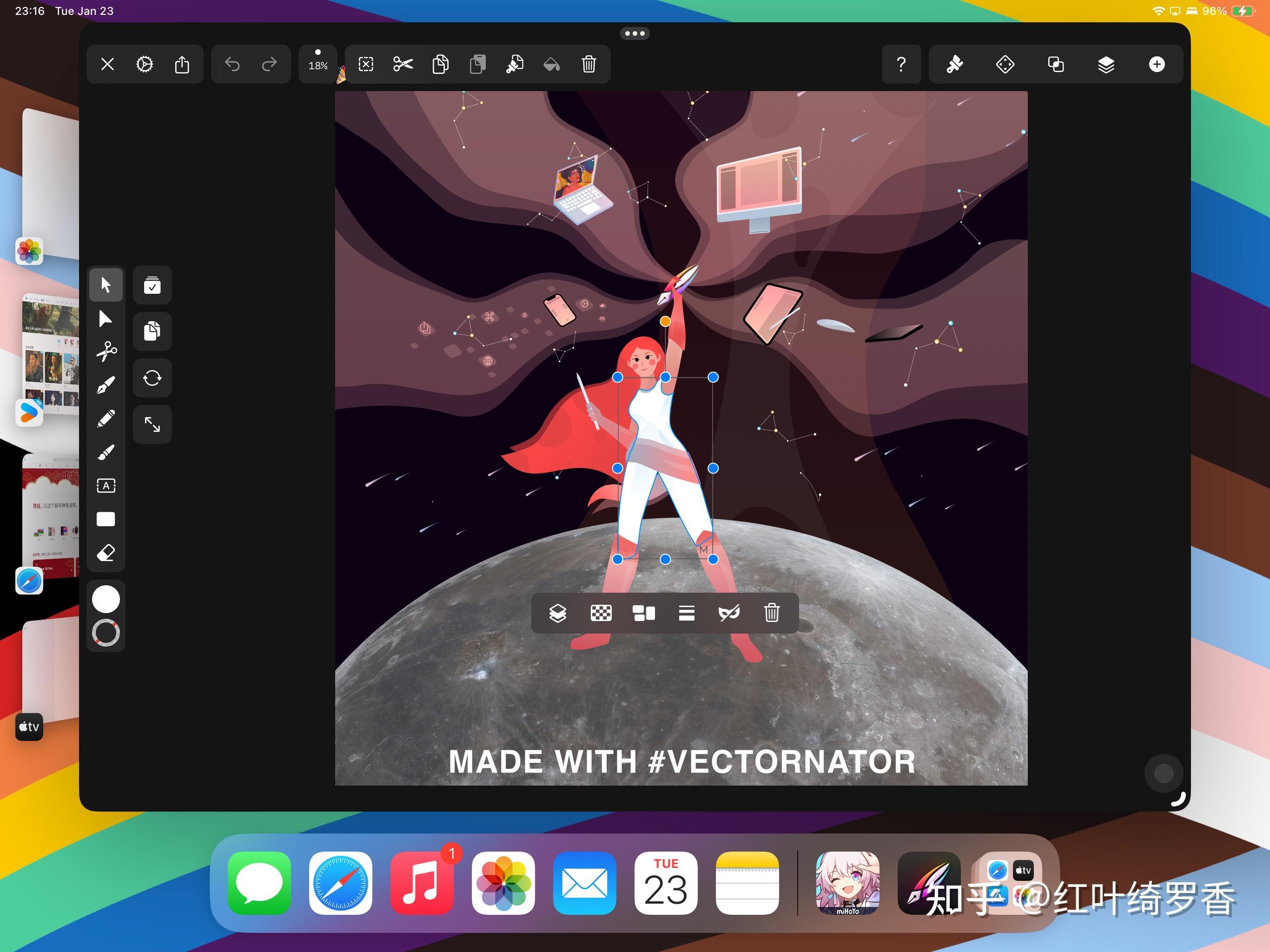Open the Layers panel
Viewport: 1270px width, 952px height.
point(1106,64)
